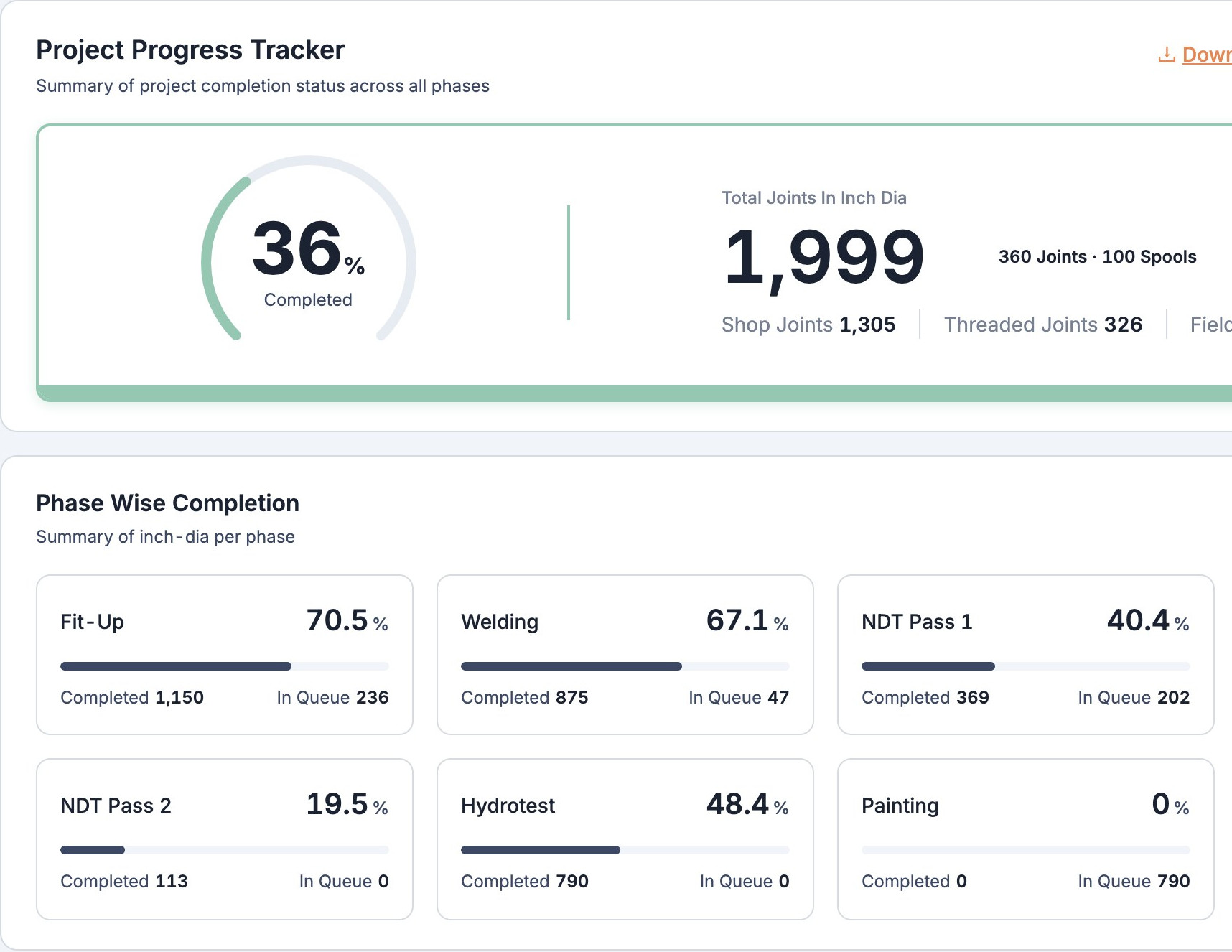Click Fit-Up In Queue 236 value
1232x952 pixels.
point(332,697)
